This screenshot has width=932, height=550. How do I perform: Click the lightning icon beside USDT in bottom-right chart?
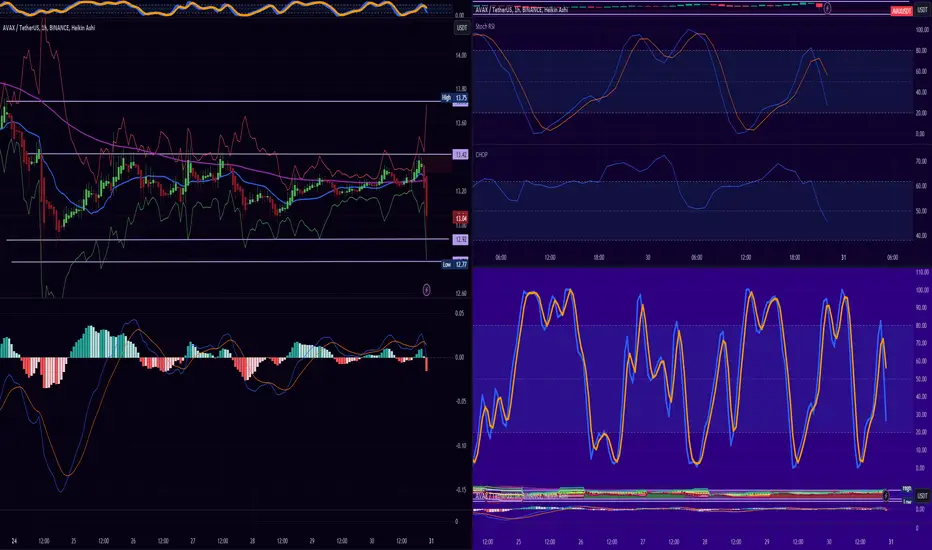[886, 495]
